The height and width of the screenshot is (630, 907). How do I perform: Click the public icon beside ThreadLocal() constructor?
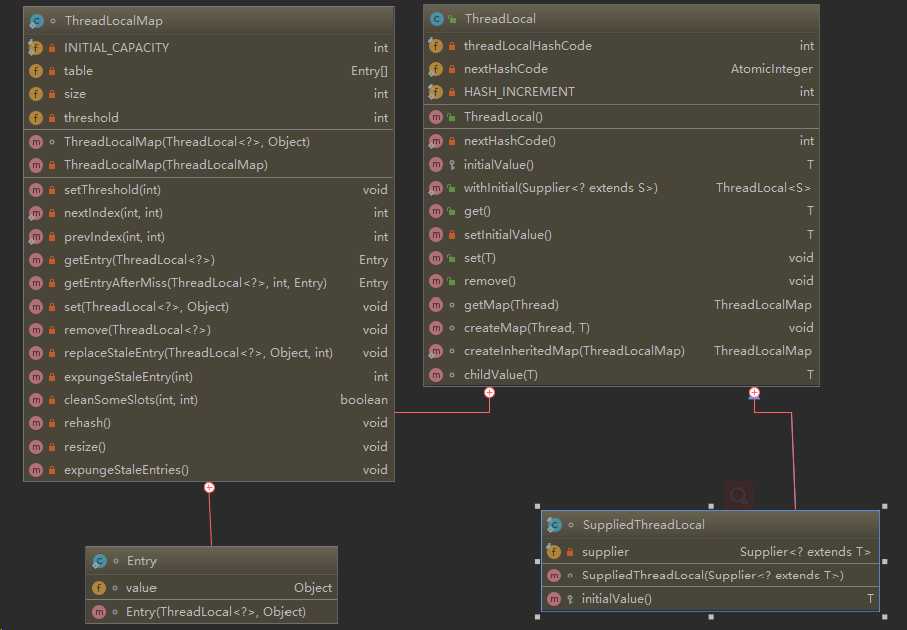pos(452,117)
